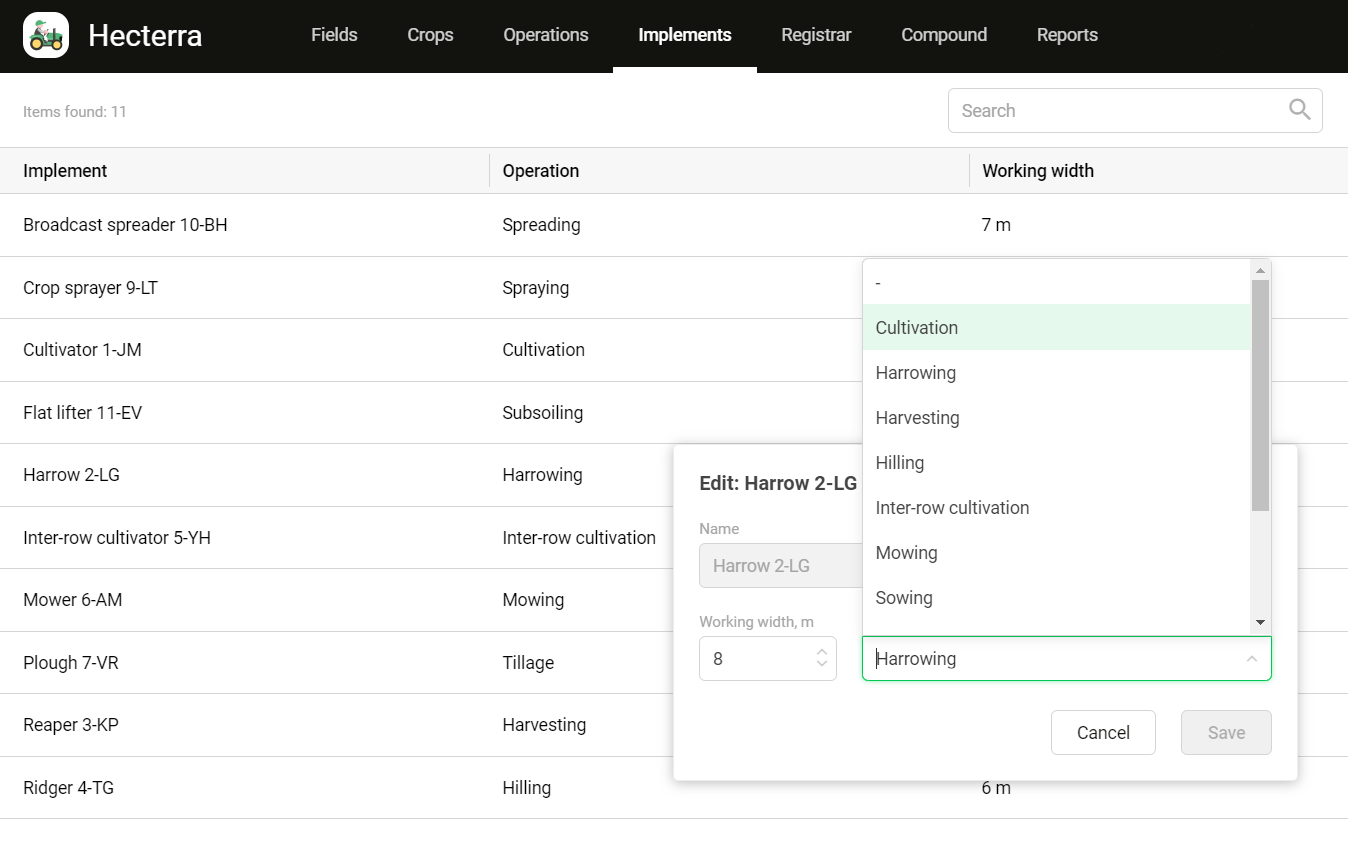Click the dropdown list scroll-up arrow

tap(1260, 270)
